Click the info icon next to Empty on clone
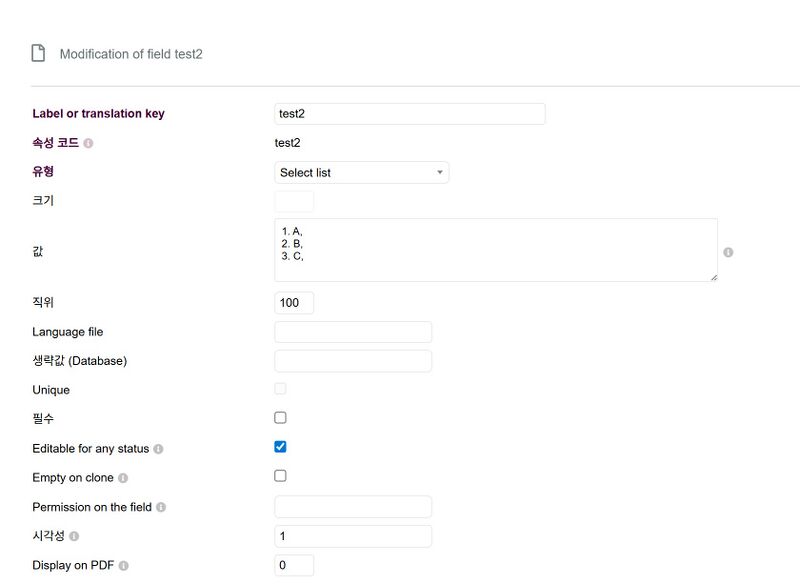The width and height of the screenshot is (800, 584). tap(123, 478)
